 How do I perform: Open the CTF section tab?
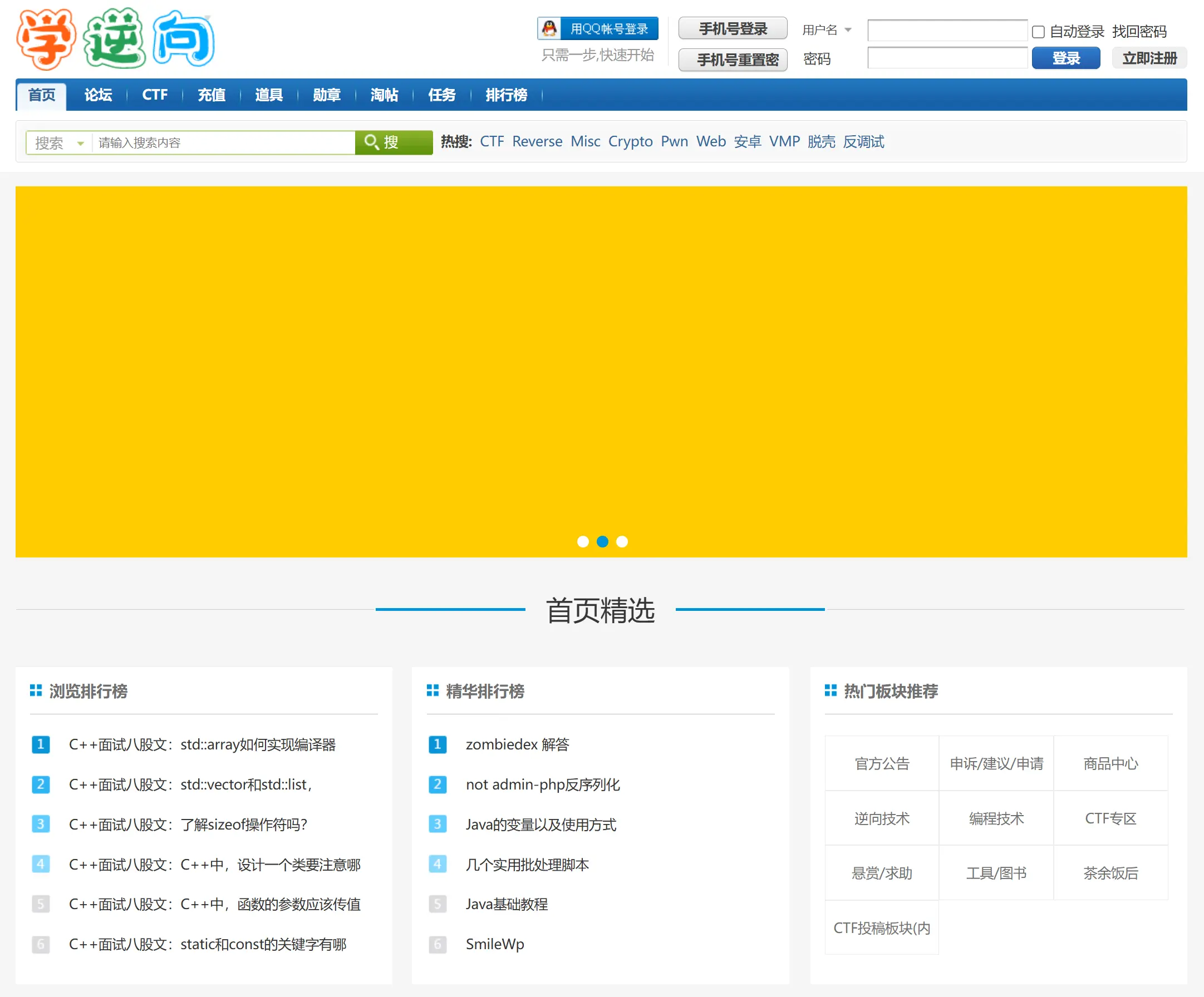pyautogui.click(x=155, y=95)
